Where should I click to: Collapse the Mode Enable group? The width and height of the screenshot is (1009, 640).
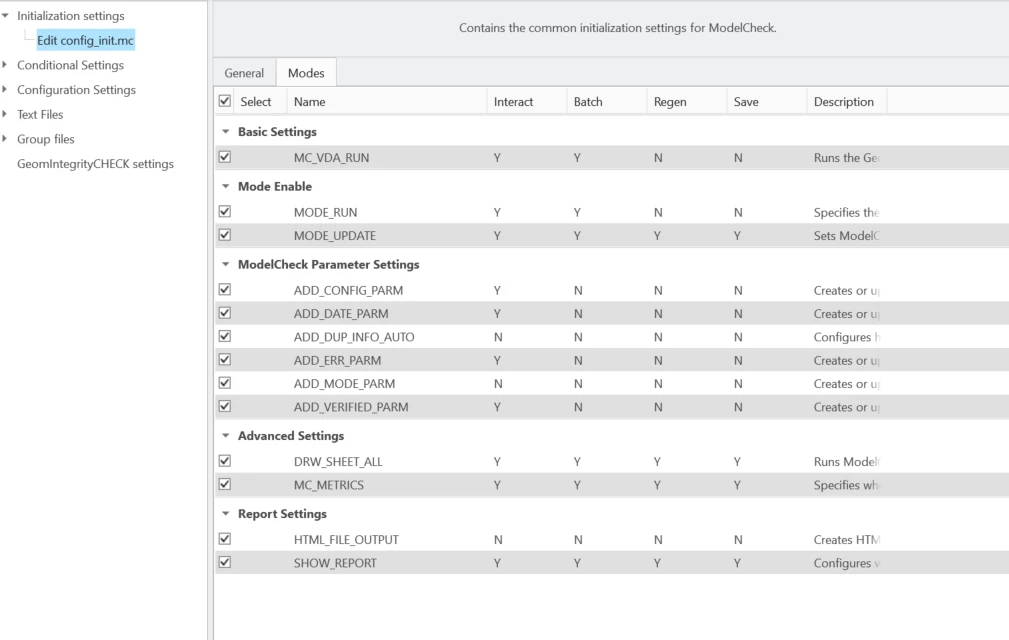click(225, 187)
